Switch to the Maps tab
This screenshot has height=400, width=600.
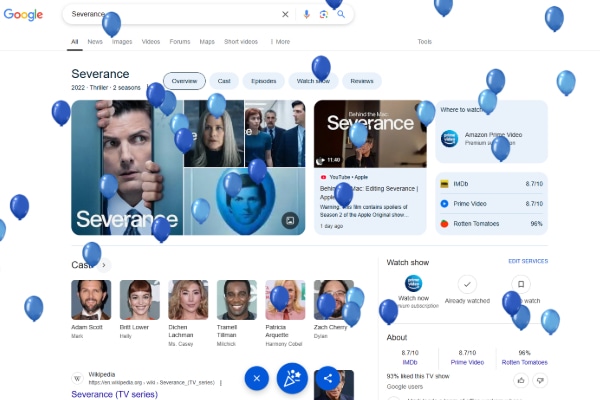pos(207,42)
